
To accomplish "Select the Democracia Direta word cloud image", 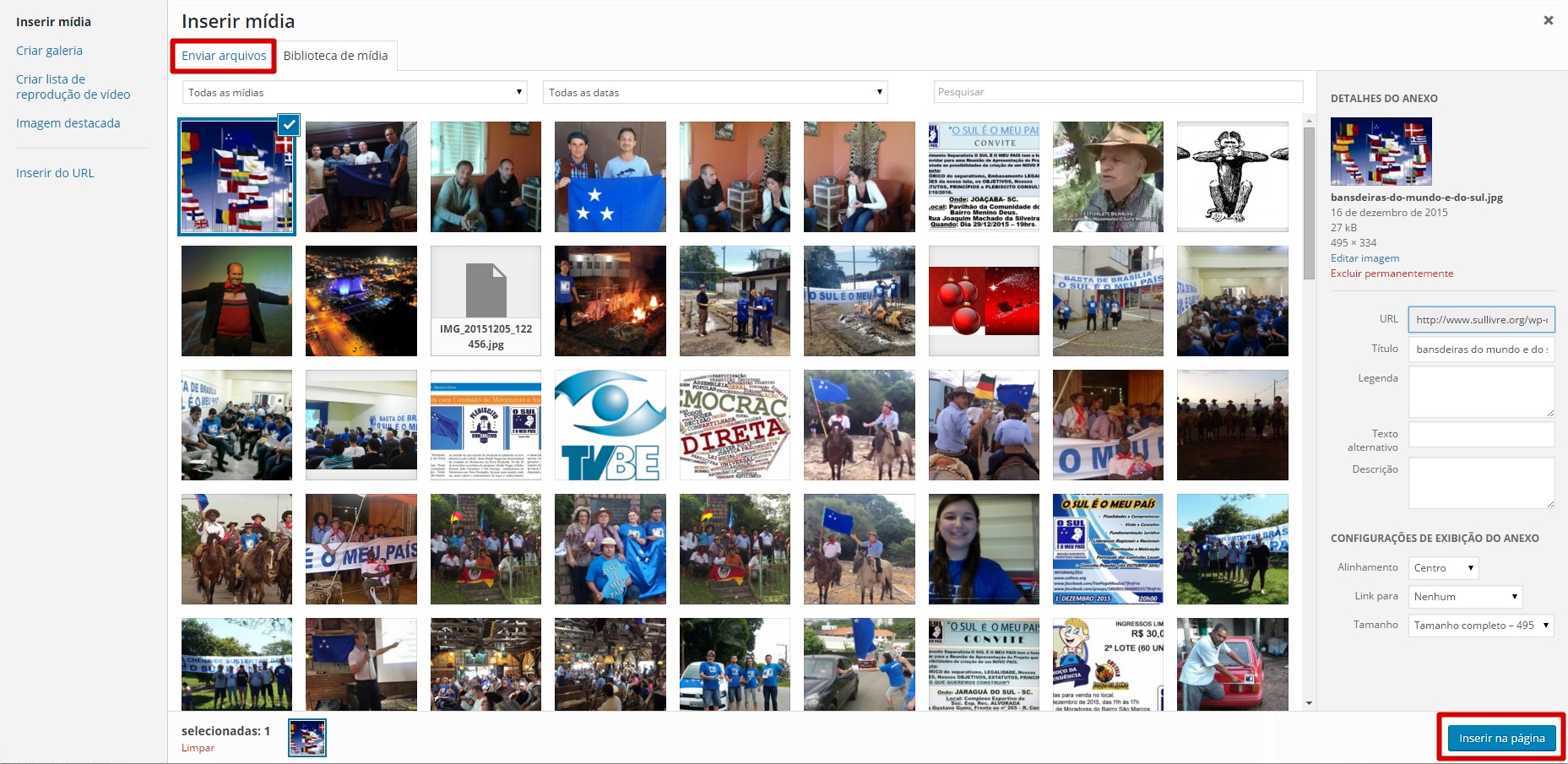I will click(x=734, y=425).
